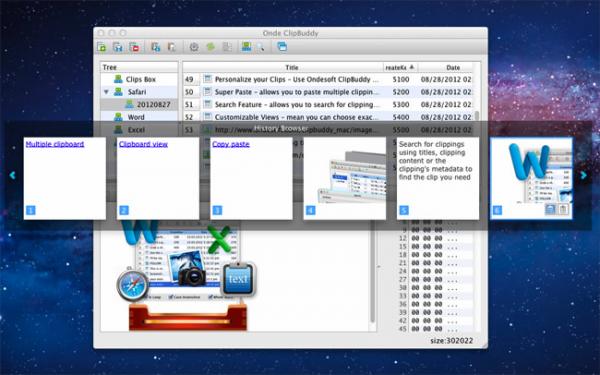Screen dimensions: 600x375
Task: Select the 20120827 folder in tree
Action: (153, 104)
